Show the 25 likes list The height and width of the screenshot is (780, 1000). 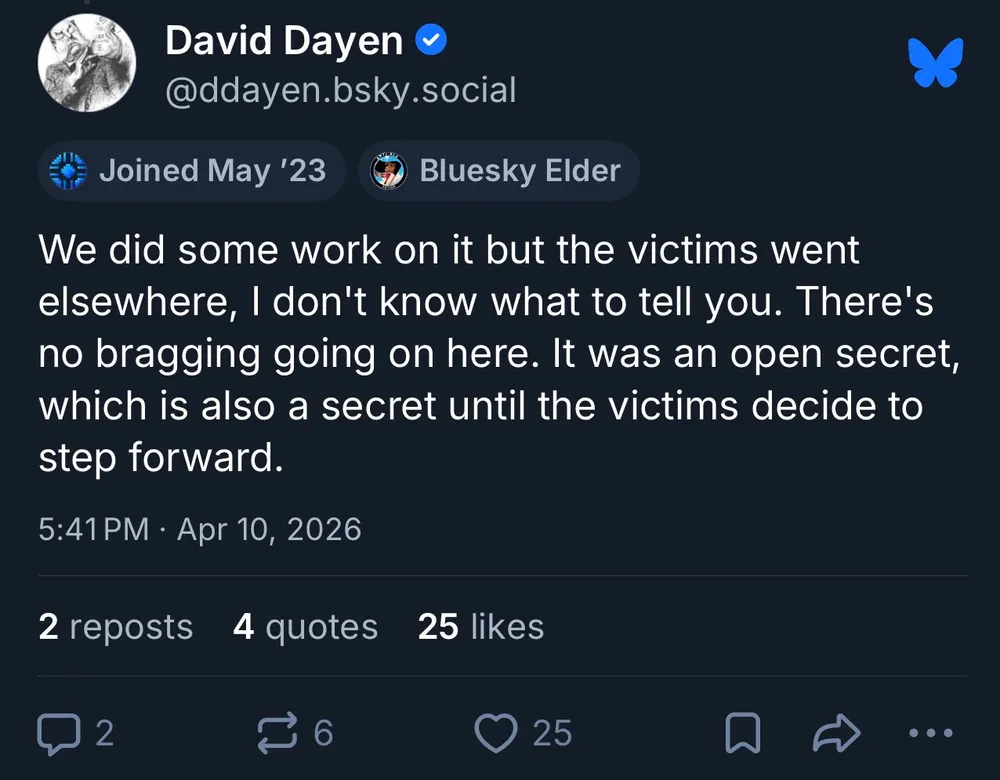pos(481,627)
